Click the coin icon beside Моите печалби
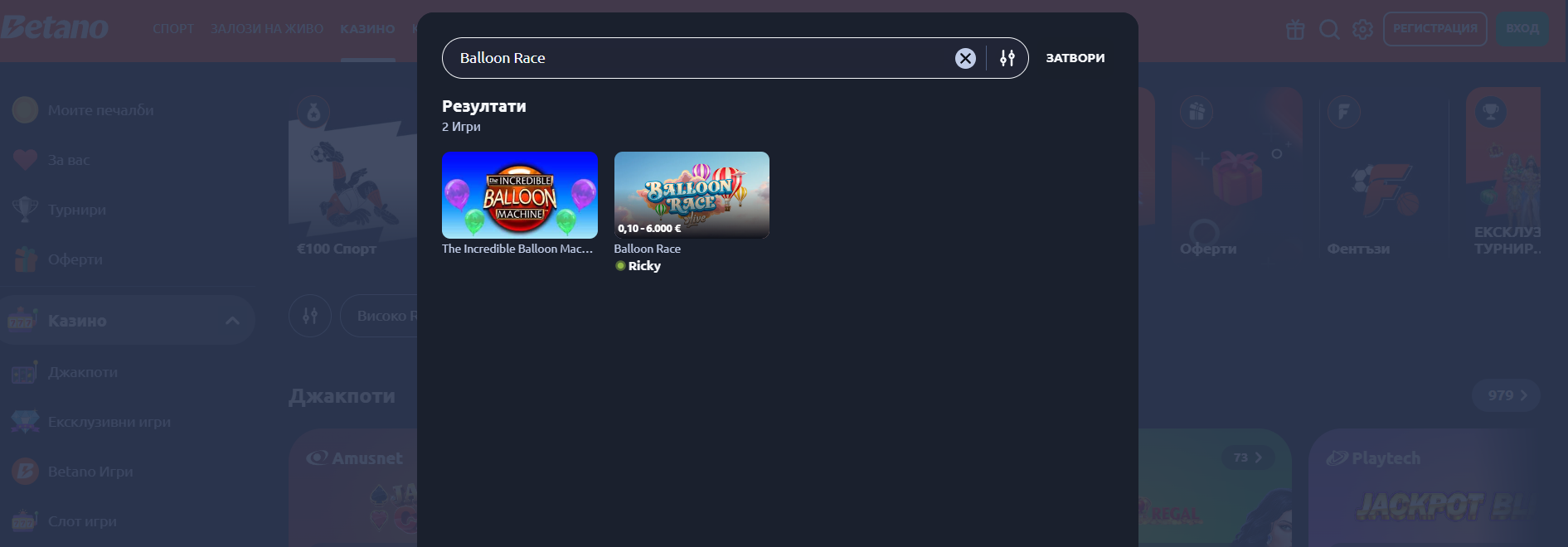Screen dimensions: 1568x547 click(25, 110)
